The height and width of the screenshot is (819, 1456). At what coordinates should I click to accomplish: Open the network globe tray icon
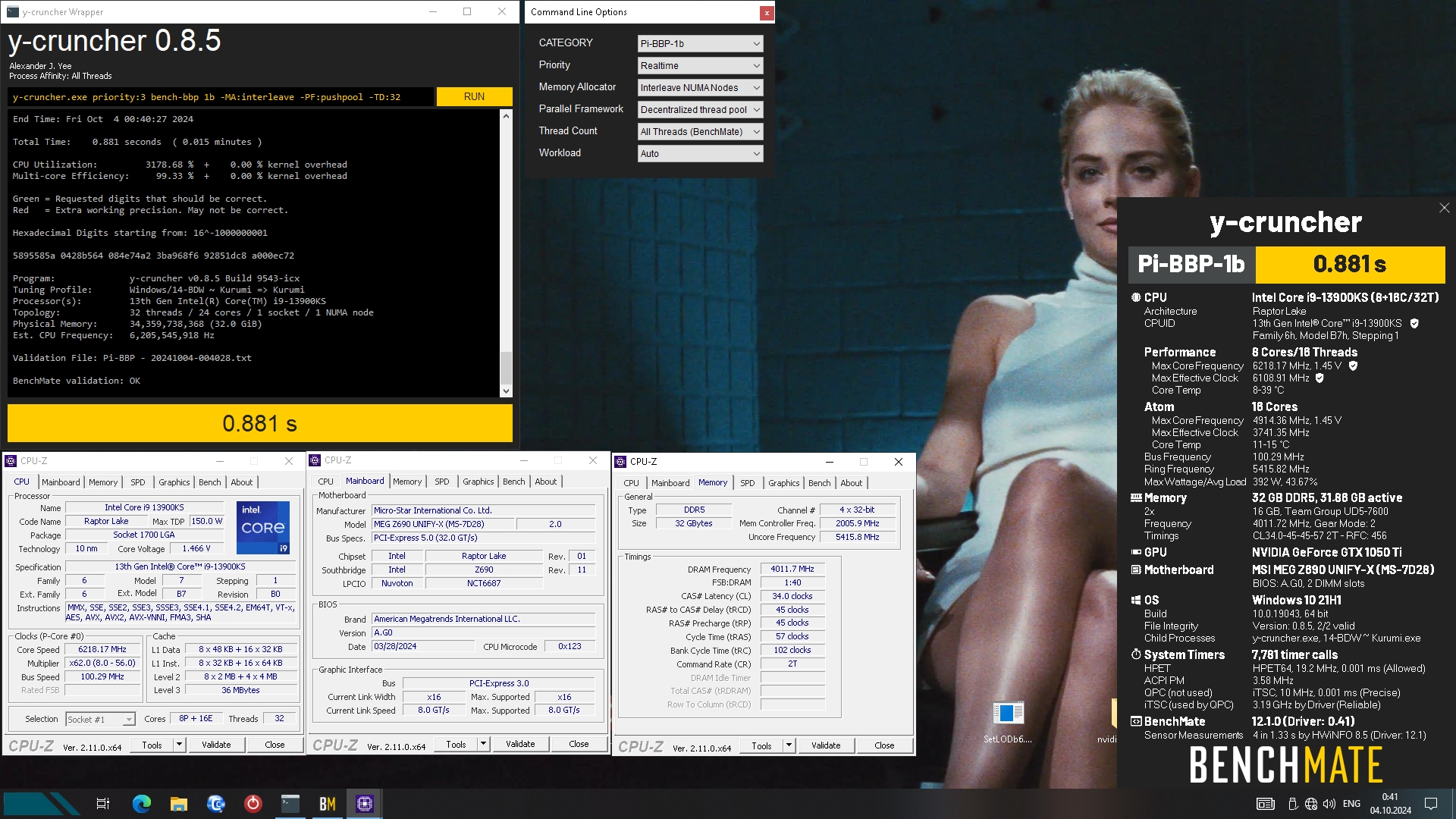tap(1311, 804)
